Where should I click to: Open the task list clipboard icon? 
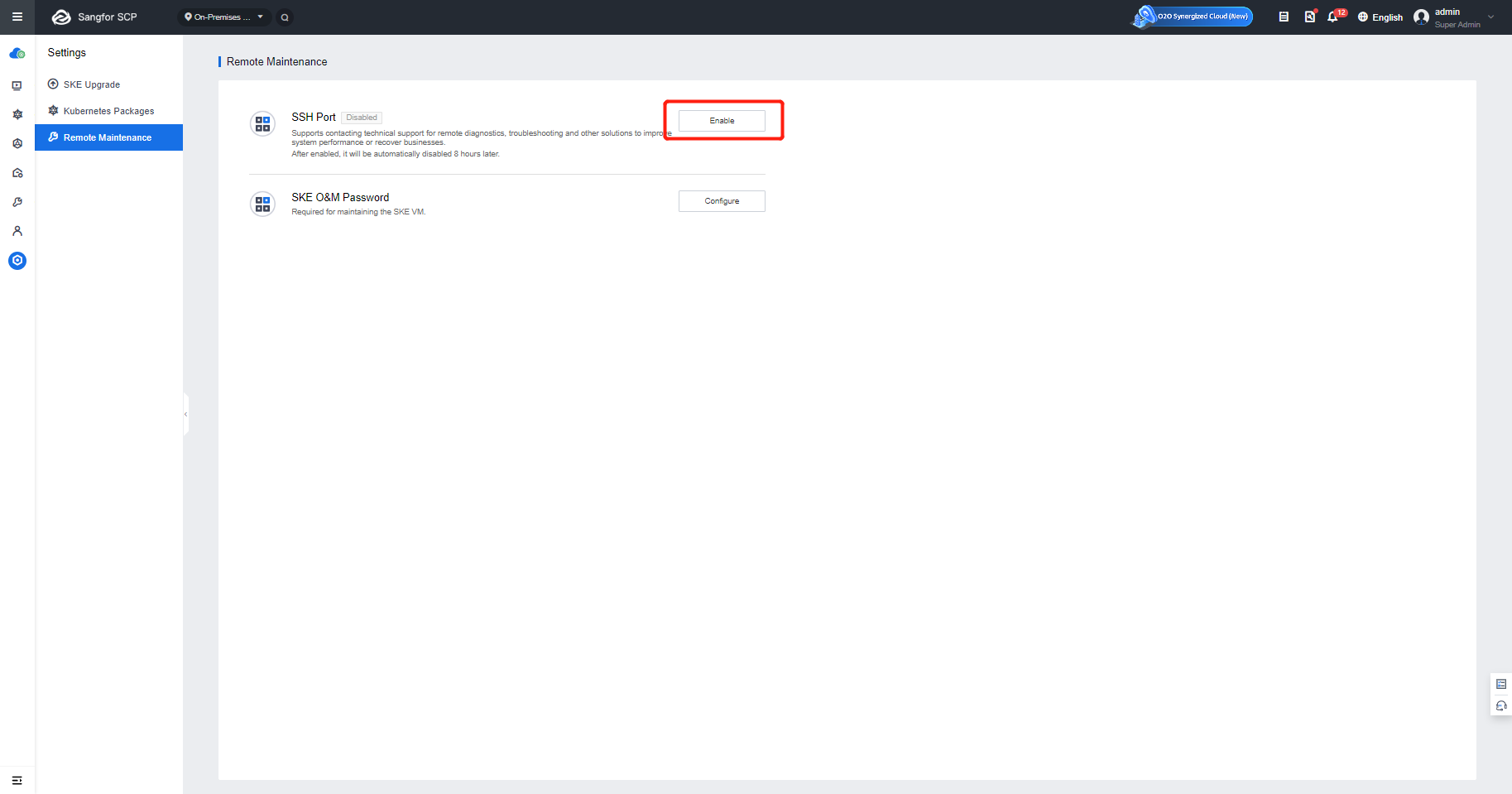(x=1284, y=17)
